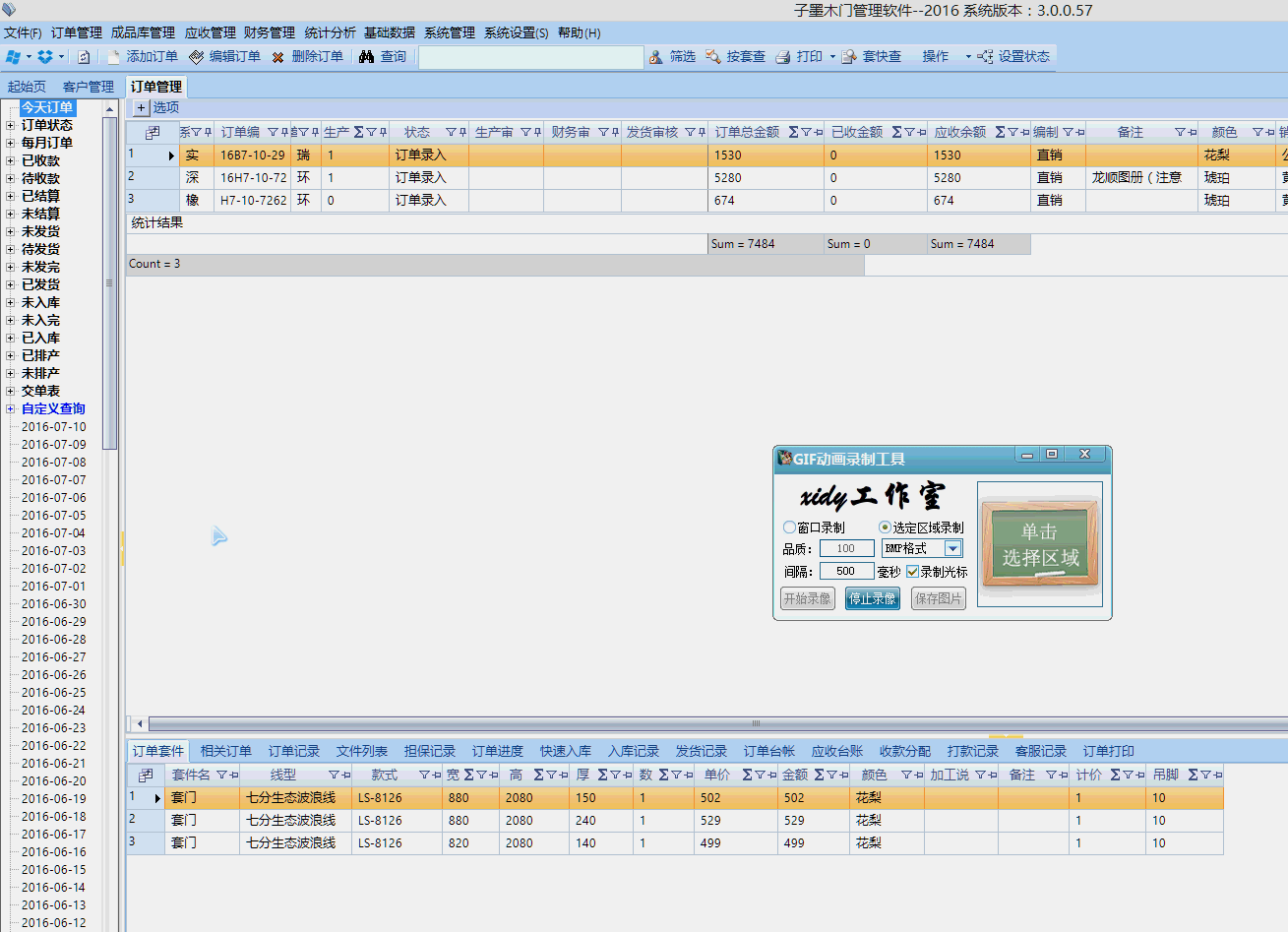Click the 删除订单 red X icon

(x=278, y=57)
